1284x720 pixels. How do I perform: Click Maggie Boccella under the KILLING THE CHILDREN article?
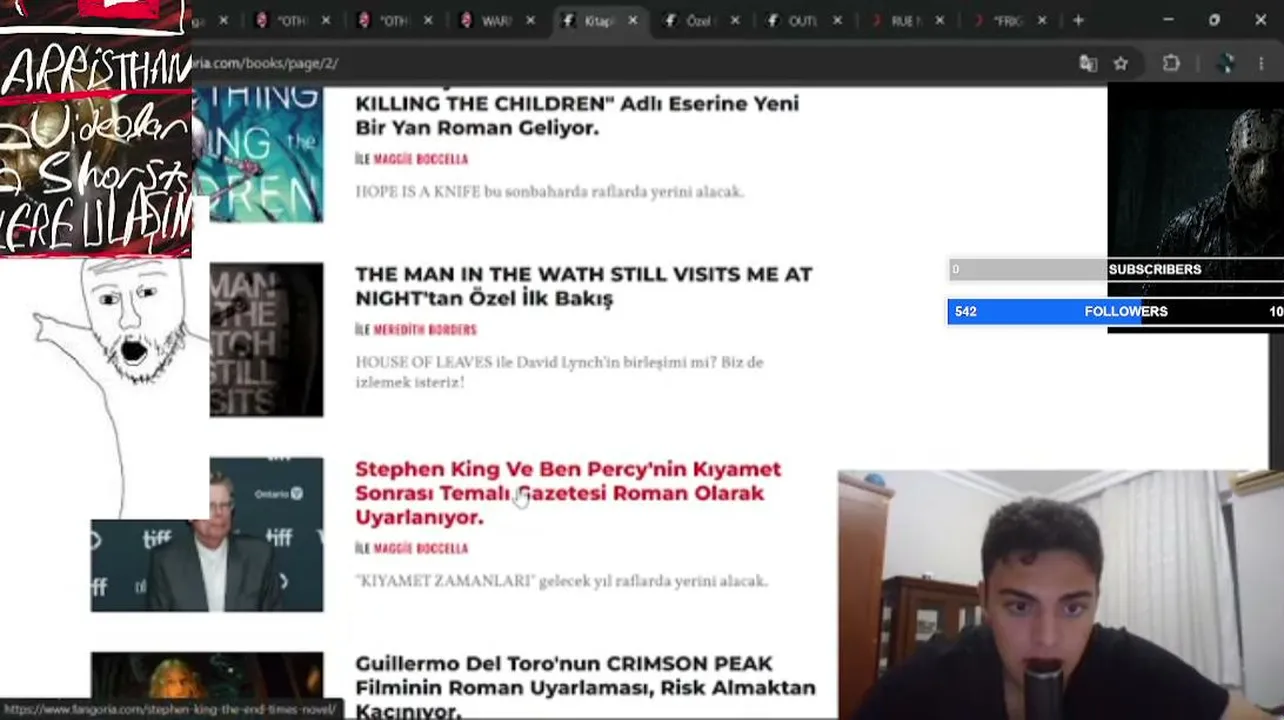[x=421, y=159]
